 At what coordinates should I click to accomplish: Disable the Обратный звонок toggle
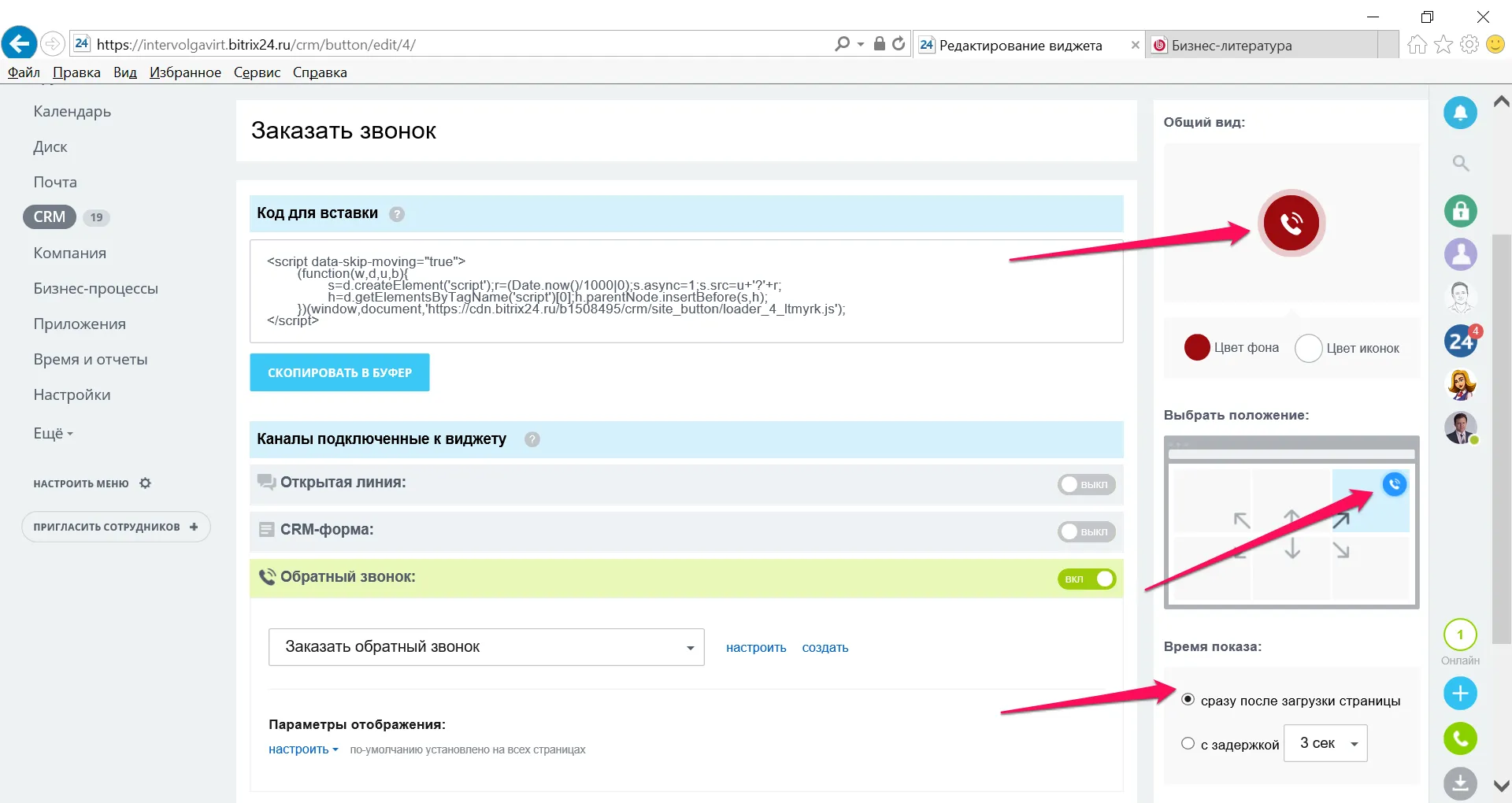click(x=1086, y=579)
